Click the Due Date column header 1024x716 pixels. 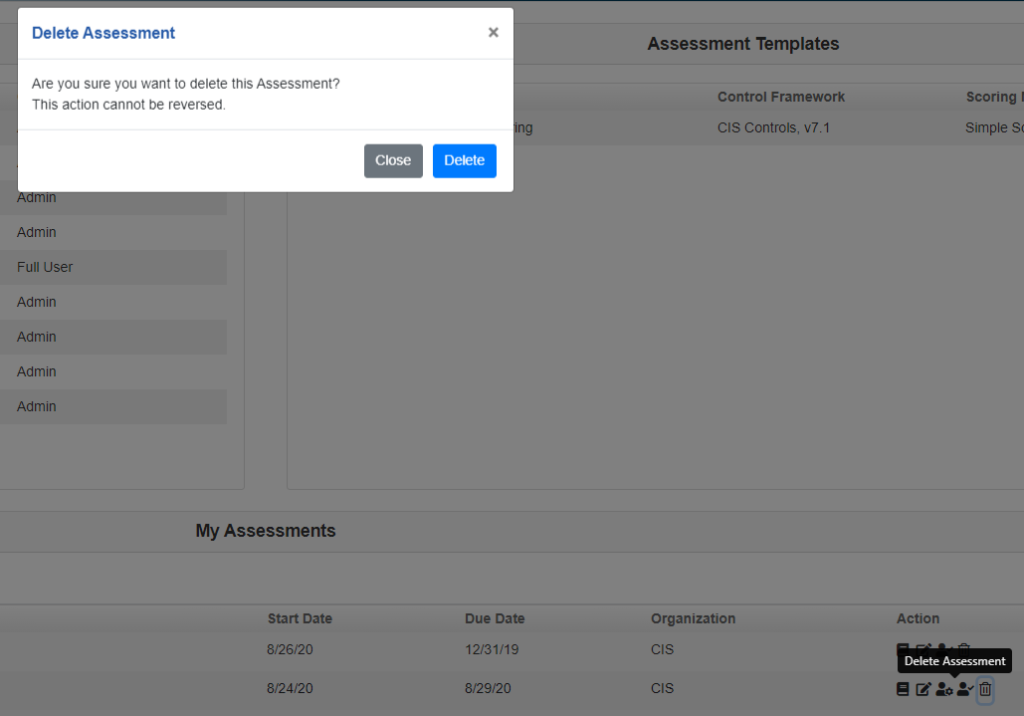pyautogui.click(x=494, y=618)
